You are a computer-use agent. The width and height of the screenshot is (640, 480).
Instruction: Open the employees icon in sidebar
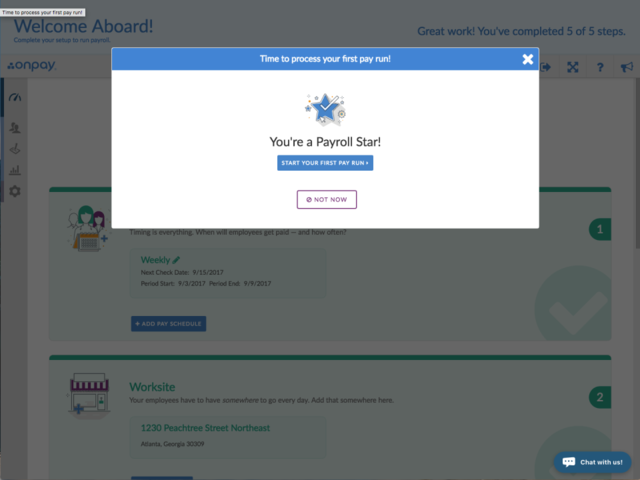[15, 128]
